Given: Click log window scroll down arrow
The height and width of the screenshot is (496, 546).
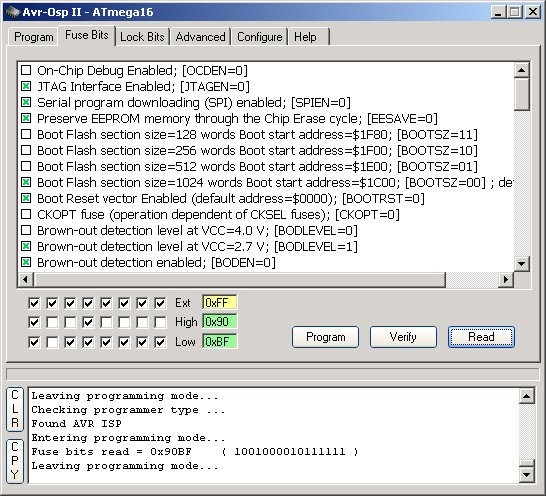Looking at the screenshot, I should tap(526, 474).
